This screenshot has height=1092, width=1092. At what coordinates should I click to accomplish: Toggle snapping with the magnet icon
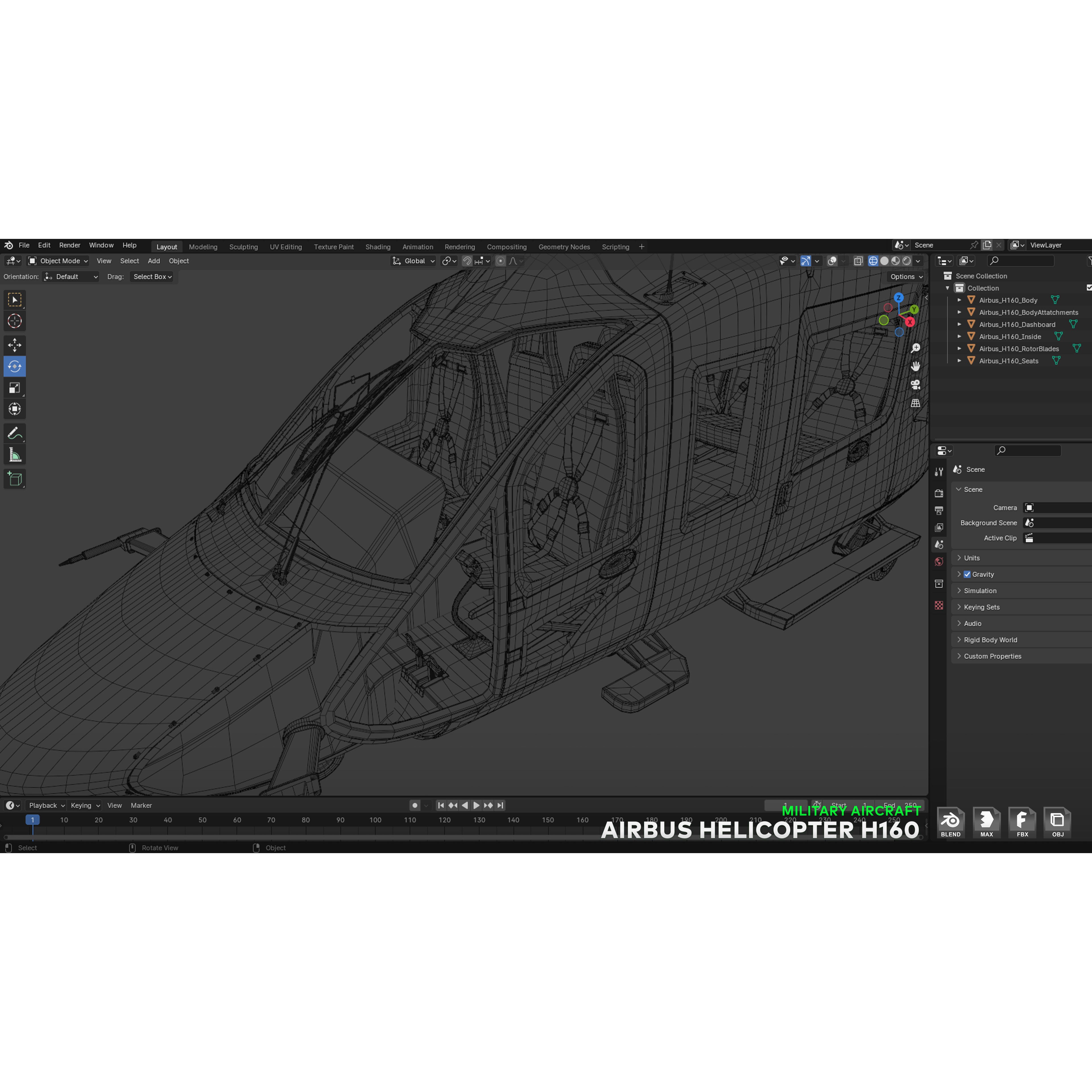[468, 260]
